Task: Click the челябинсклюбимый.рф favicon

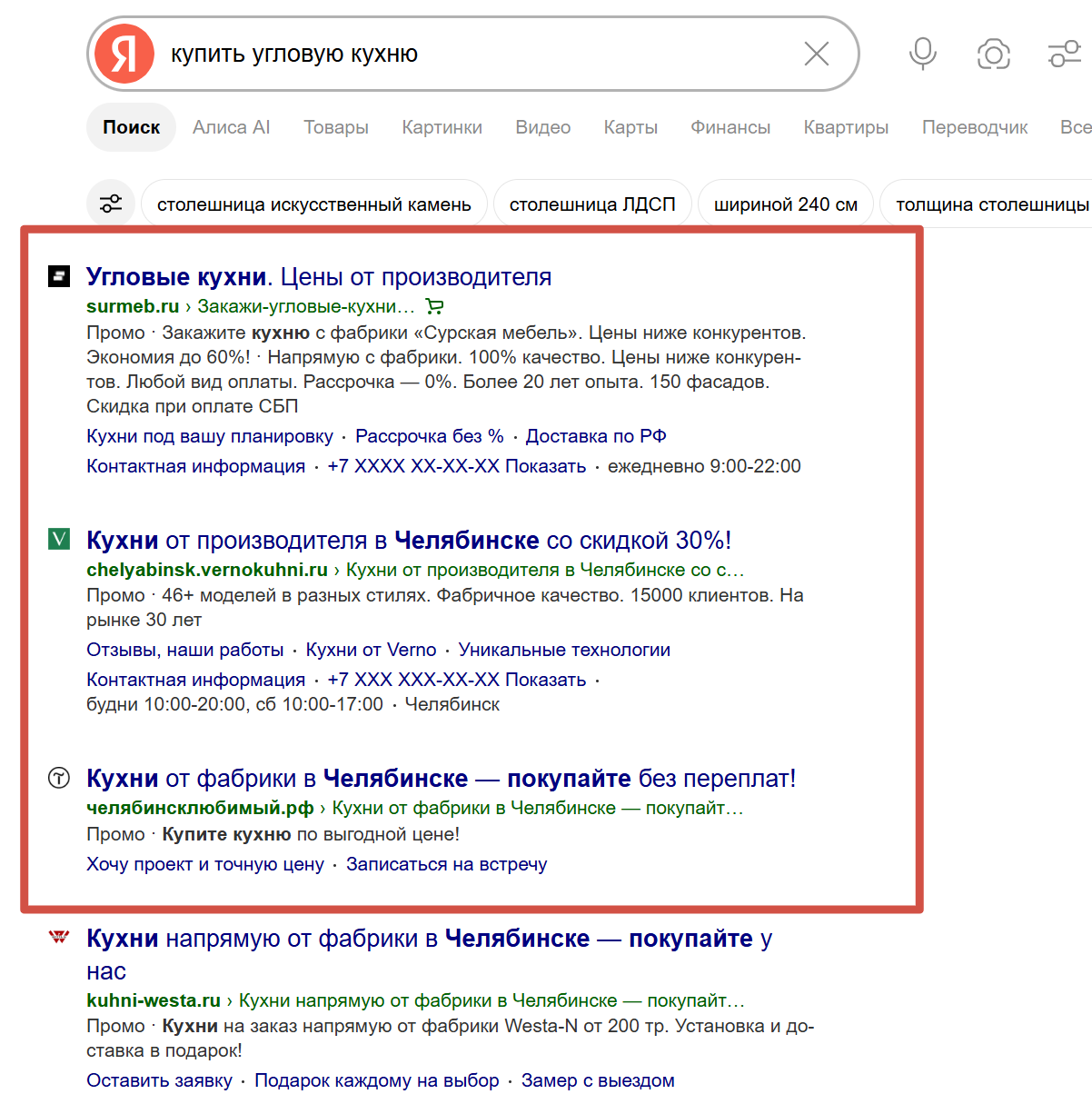Action: (x=59, y=778)
